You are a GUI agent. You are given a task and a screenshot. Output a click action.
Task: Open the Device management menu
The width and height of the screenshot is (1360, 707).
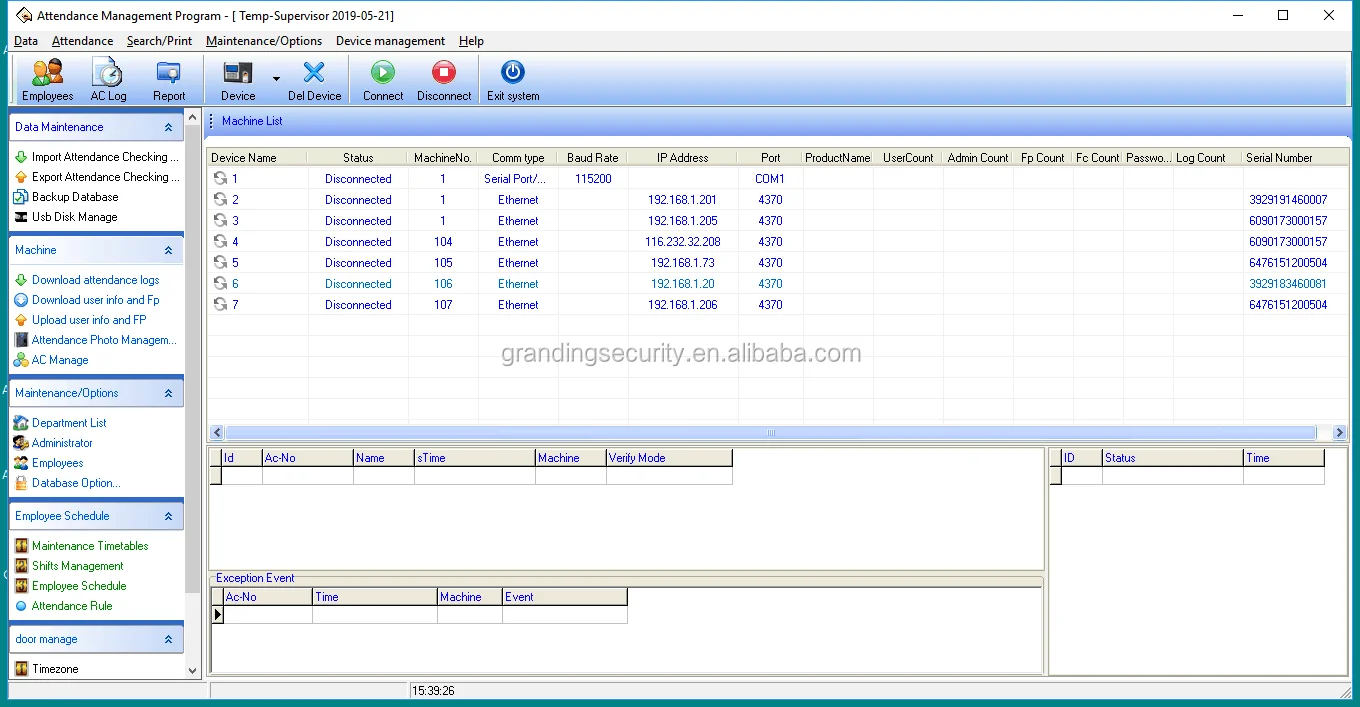click(390, 41)
